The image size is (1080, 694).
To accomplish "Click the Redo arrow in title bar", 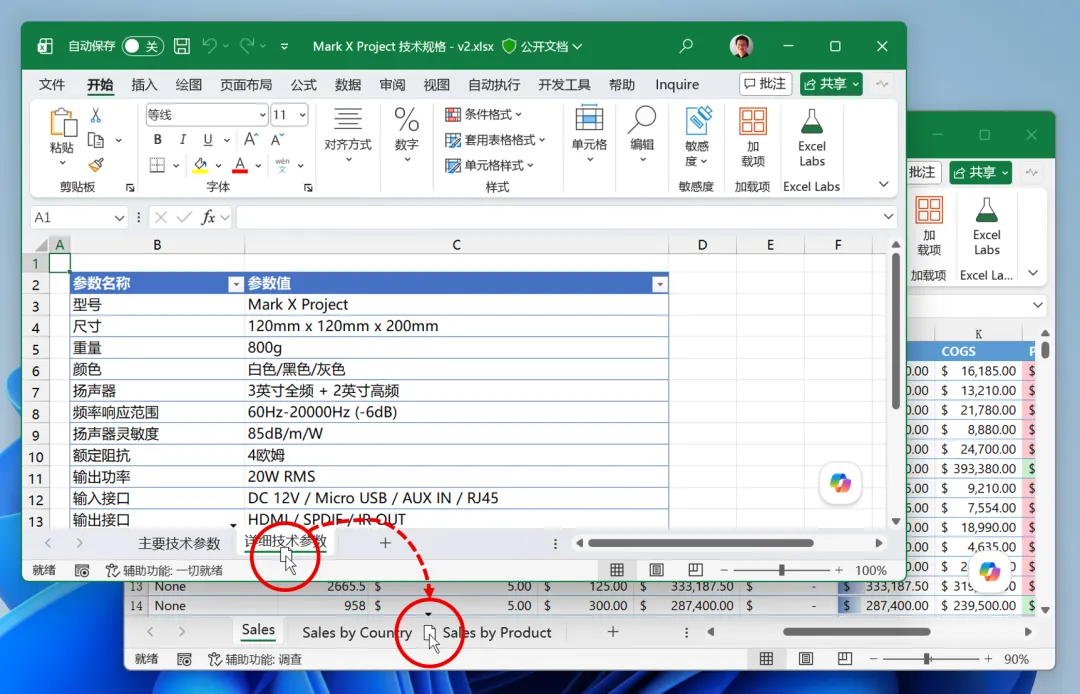I will coord(247,45).
